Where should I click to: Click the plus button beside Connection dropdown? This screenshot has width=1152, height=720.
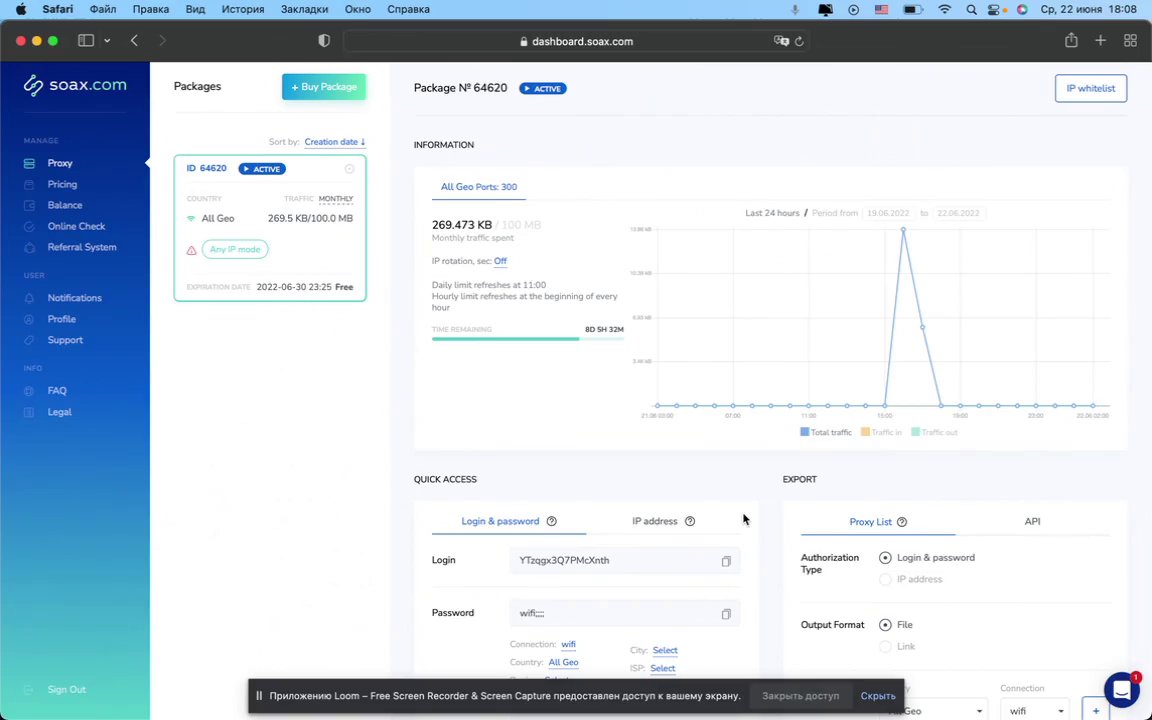[x=1095, y=710]
